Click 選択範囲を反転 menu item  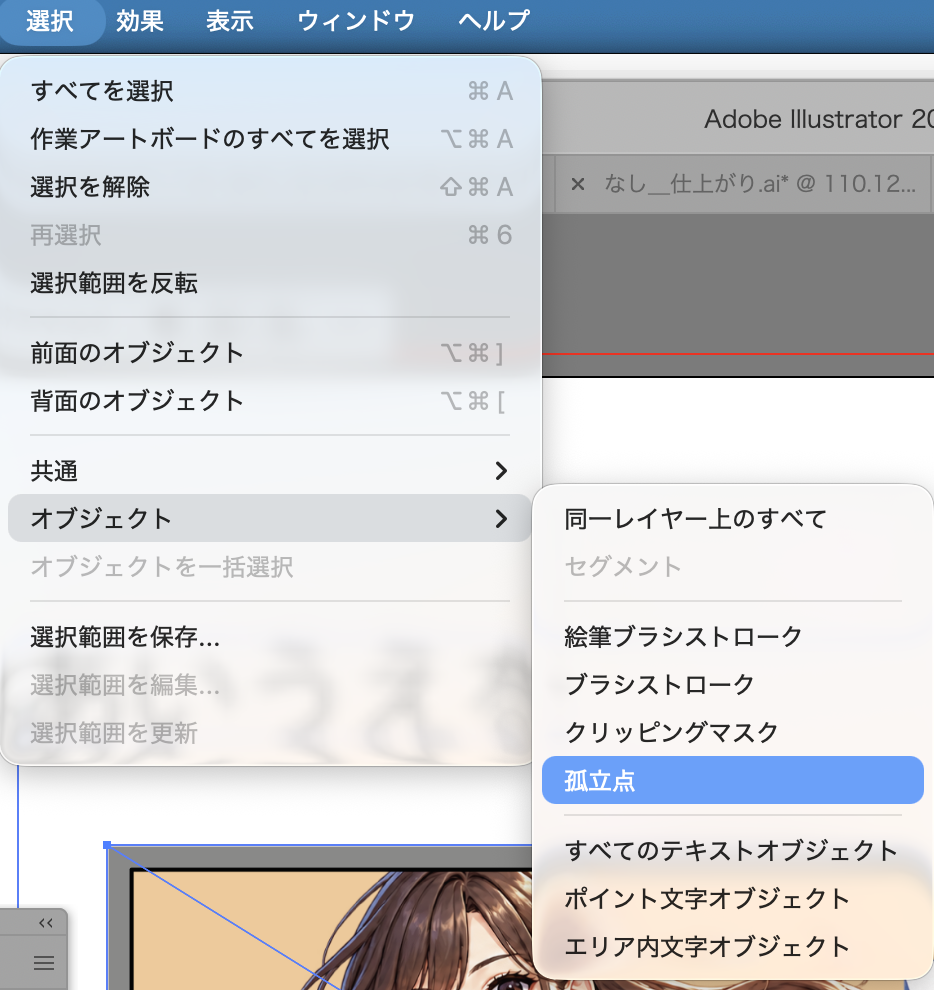point(270,283)
